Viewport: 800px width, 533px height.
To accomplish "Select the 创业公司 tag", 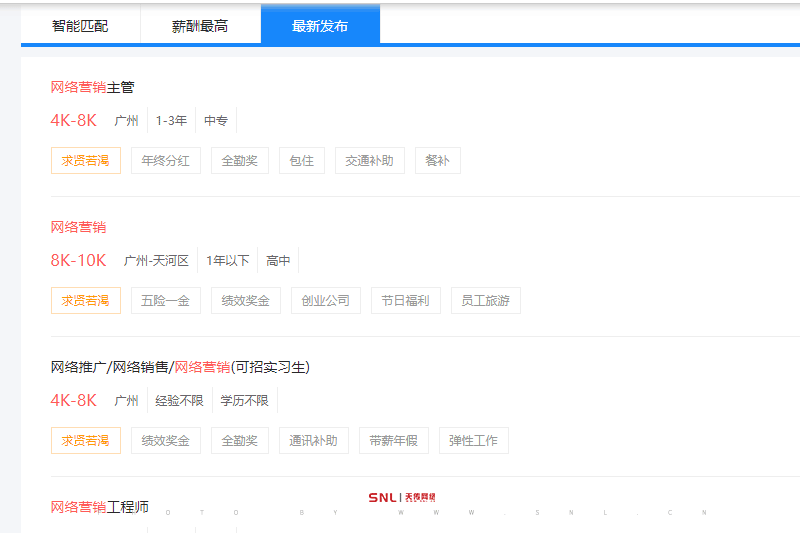I will pos(325,300).
